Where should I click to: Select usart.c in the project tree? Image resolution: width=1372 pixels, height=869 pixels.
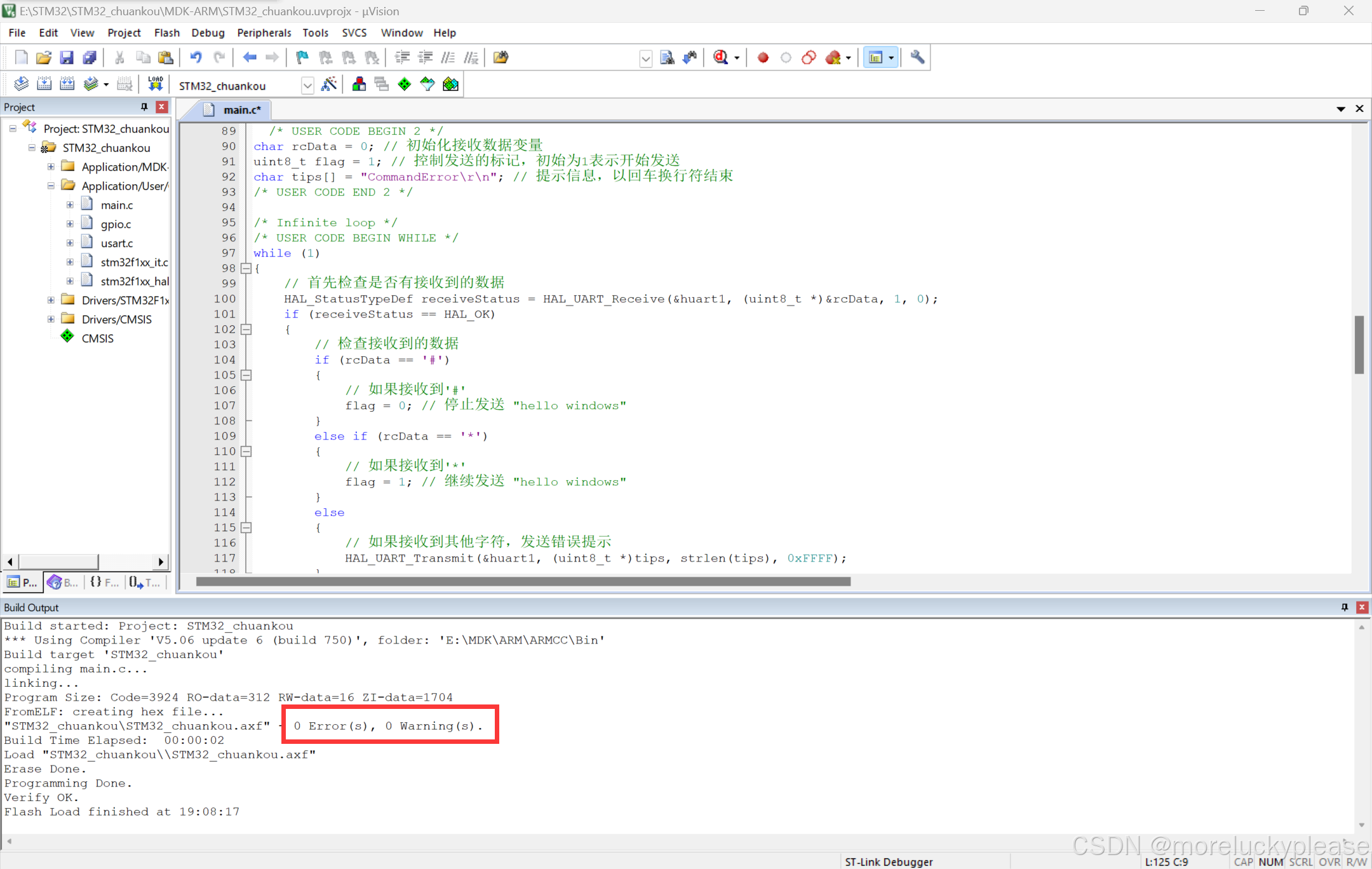(117, 243)
